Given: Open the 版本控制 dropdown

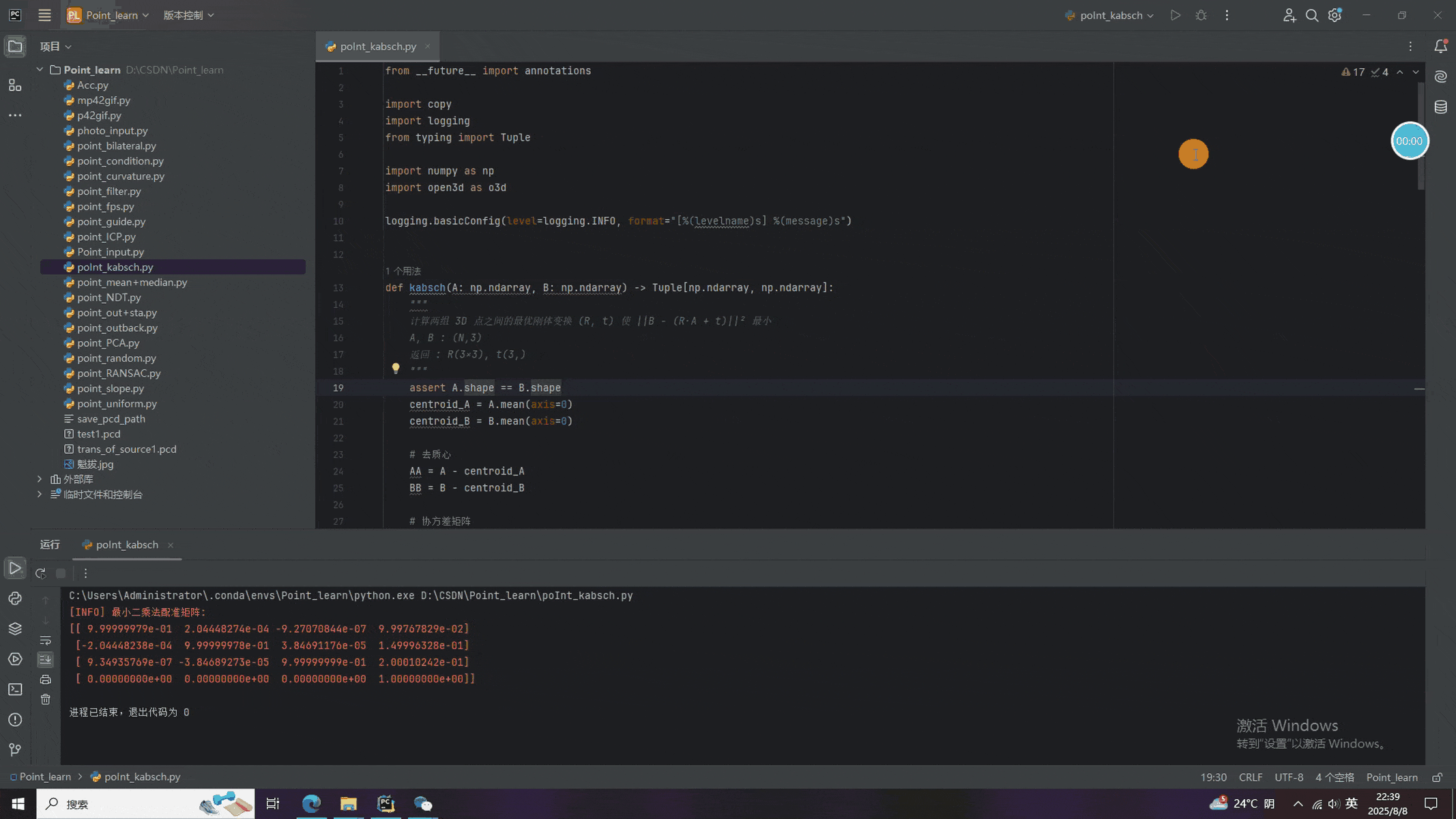Looking at the screenshot, I should [188, 15].
